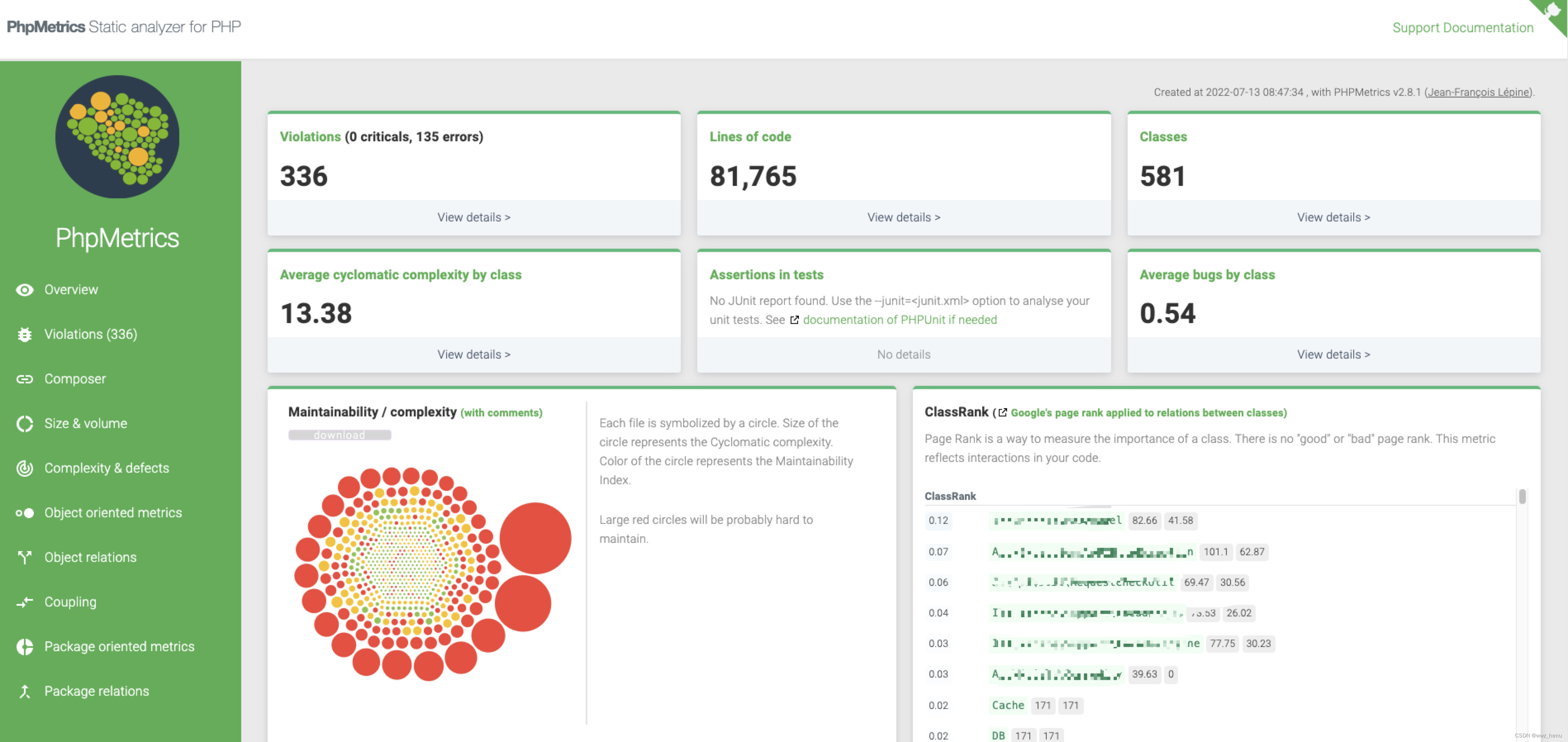Click the Violations bug icon in sidebar
The width and height of the screenshot is (1568, 742).
pos(24,334)
